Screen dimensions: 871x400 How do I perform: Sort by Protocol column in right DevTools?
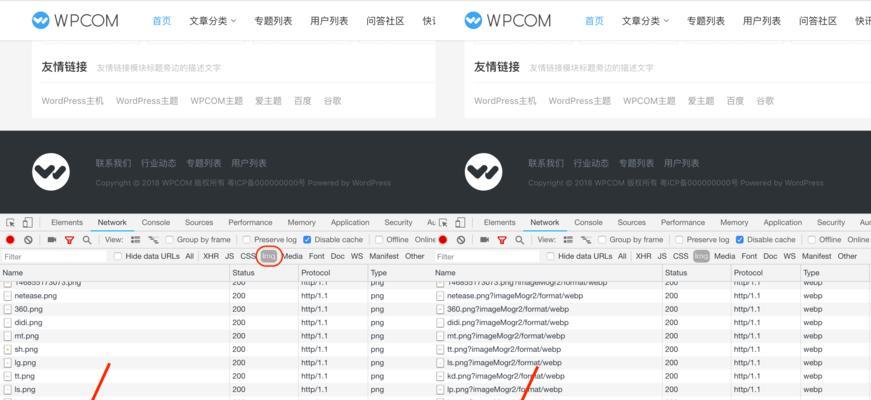(765, 273)
